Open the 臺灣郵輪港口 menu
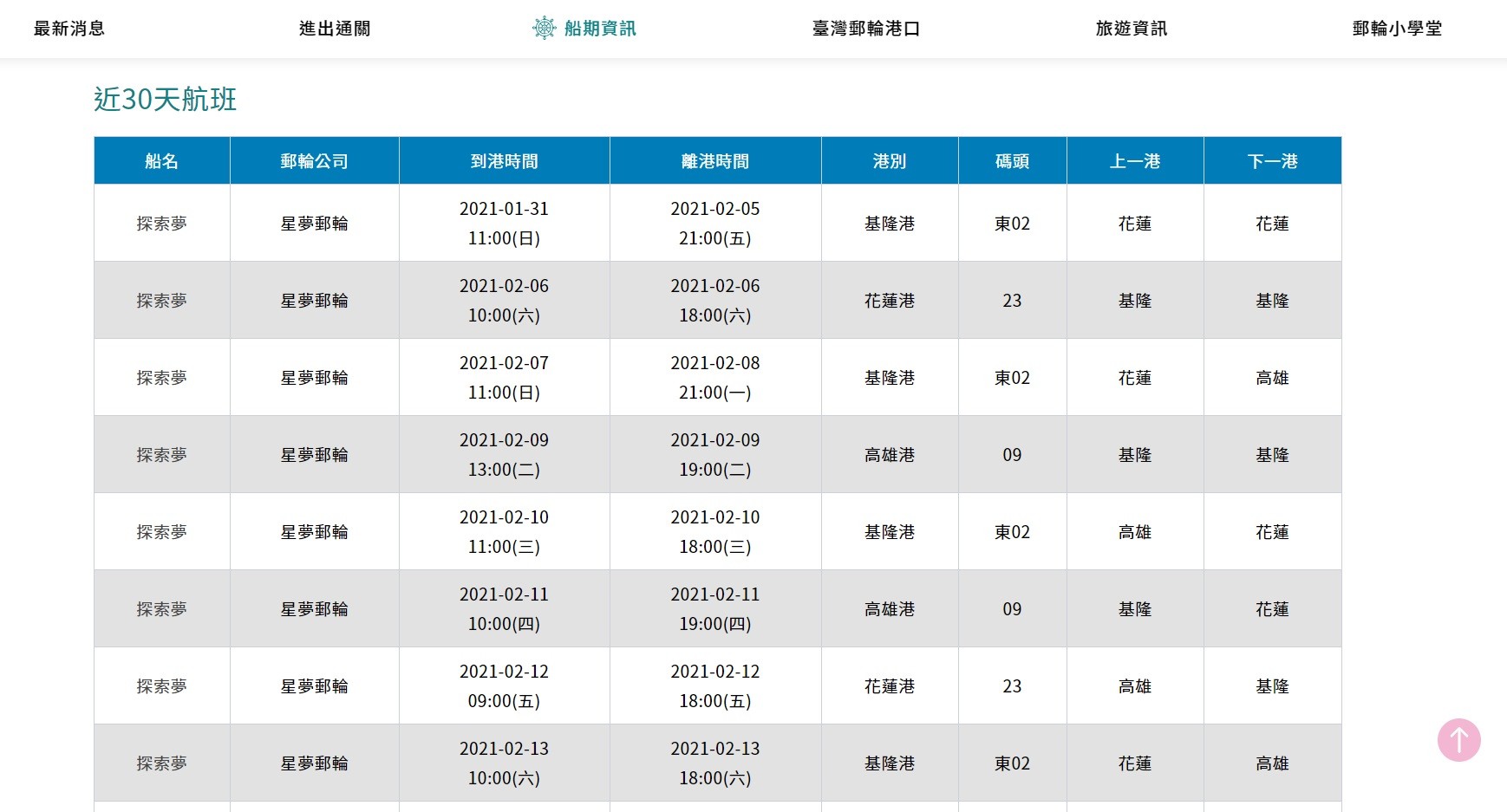The image size is (1507, 812). pyautogui.click(x=864, y=28)
